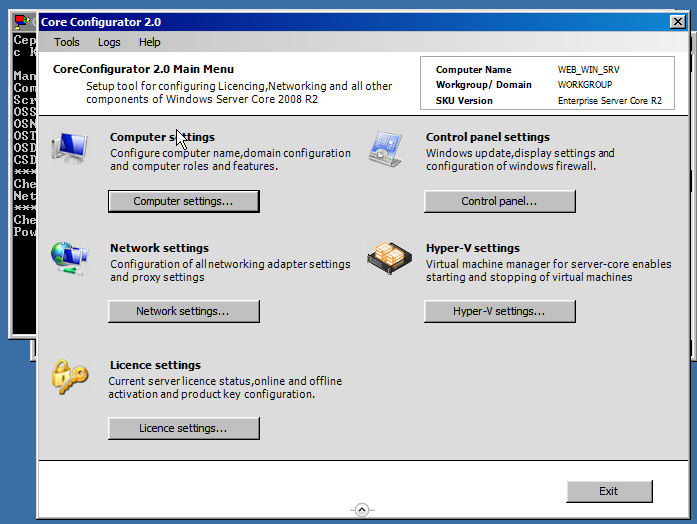This screenshot has width=697, height=524.
Task: Click the Network settings globe icon
Action: 69,258
